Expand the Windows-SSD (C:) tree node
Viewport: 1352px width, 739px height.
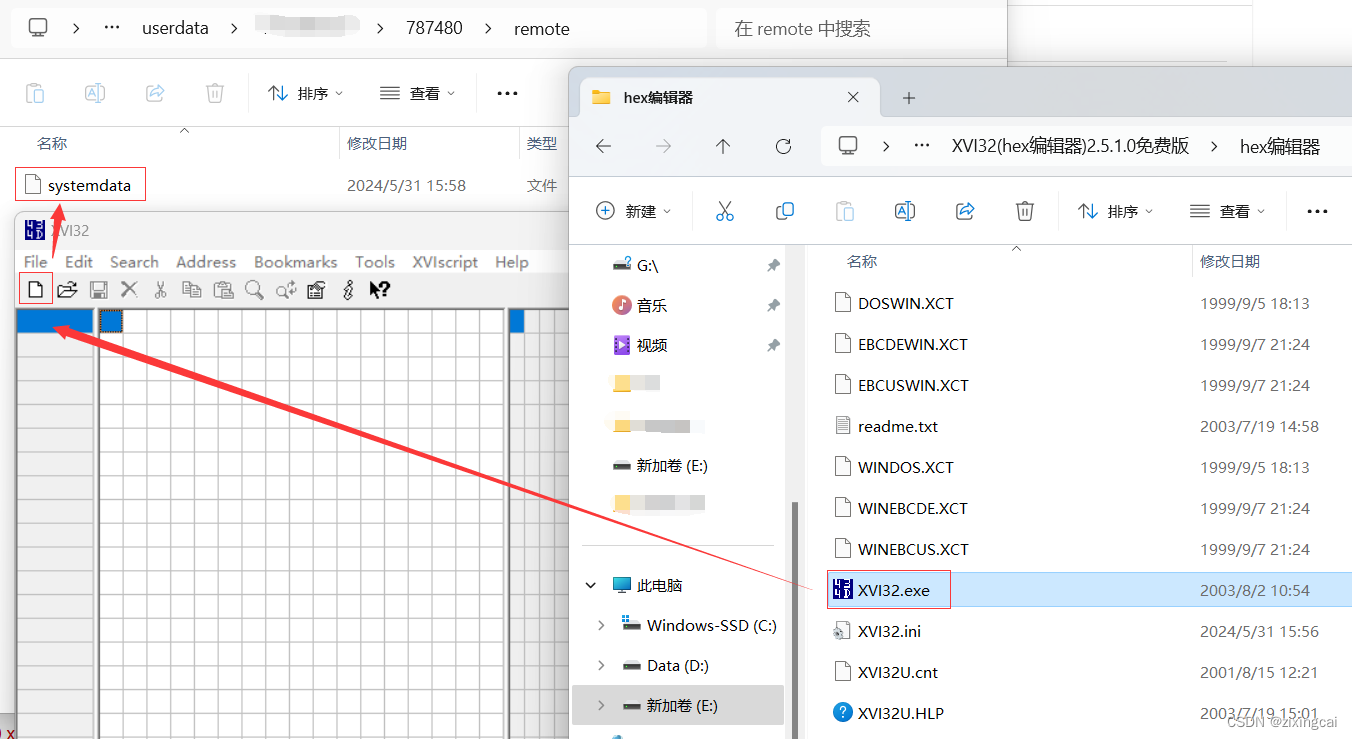pos(601,625)
